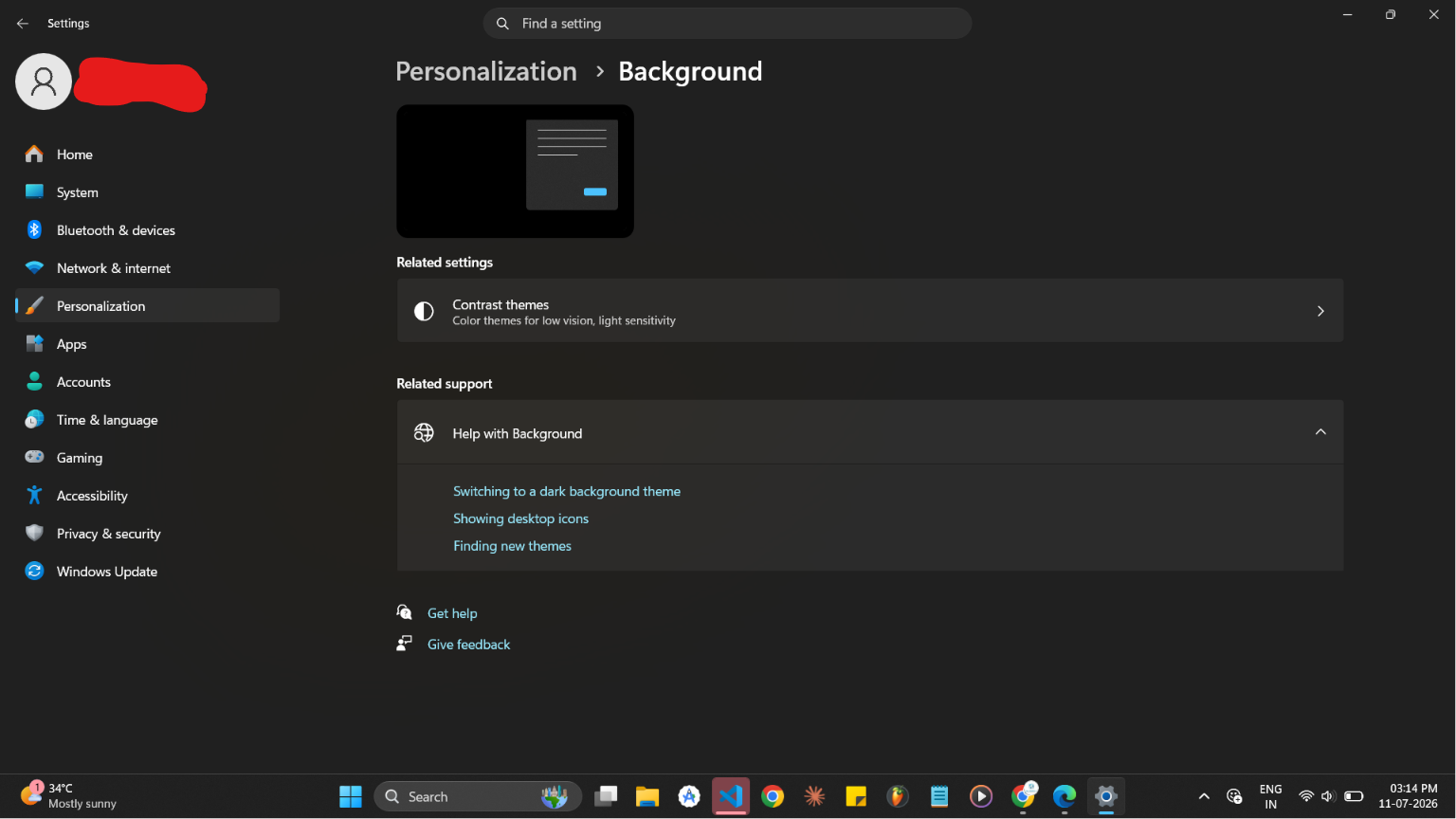Open the taskbar clock and date
The height and width of the screenshot is (819, 1456).
point(1408,796)
